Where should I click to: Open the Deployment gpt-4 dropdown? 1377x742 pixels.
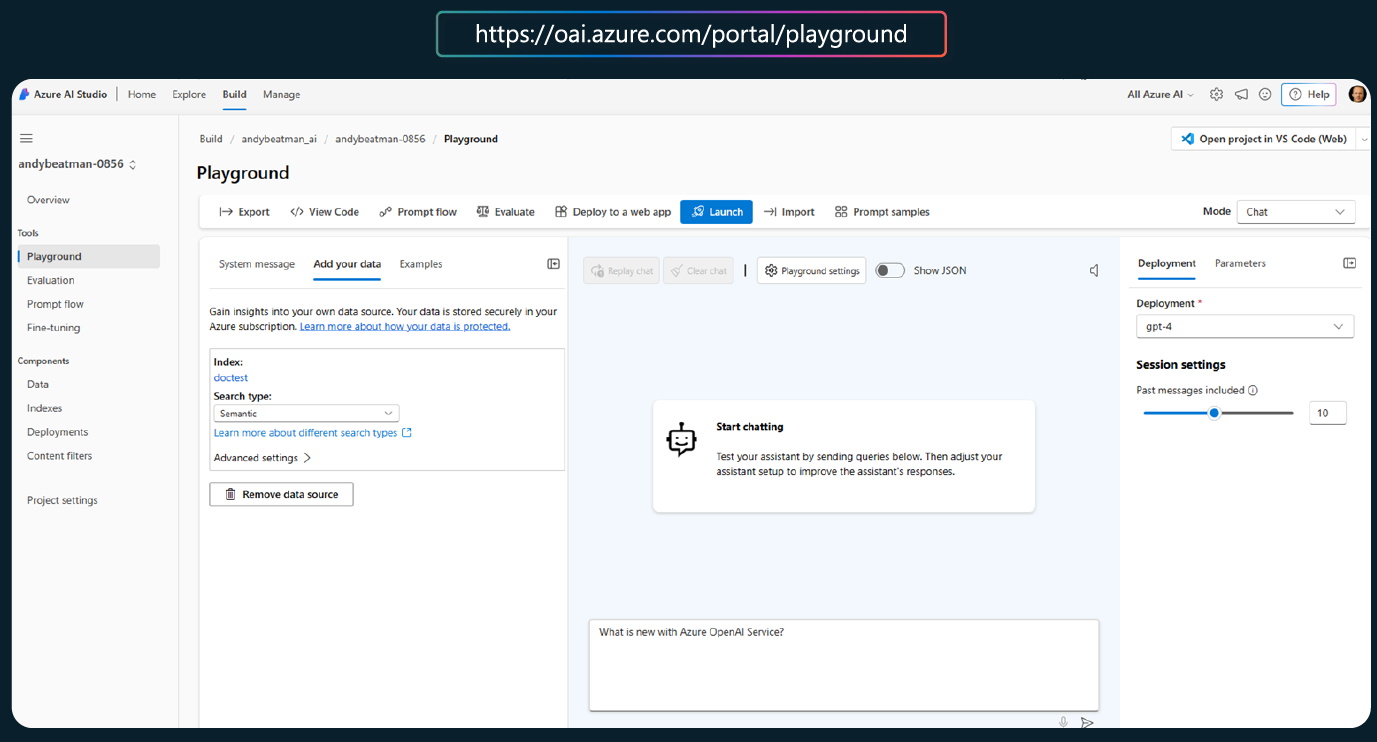(x=1244, y=326)
